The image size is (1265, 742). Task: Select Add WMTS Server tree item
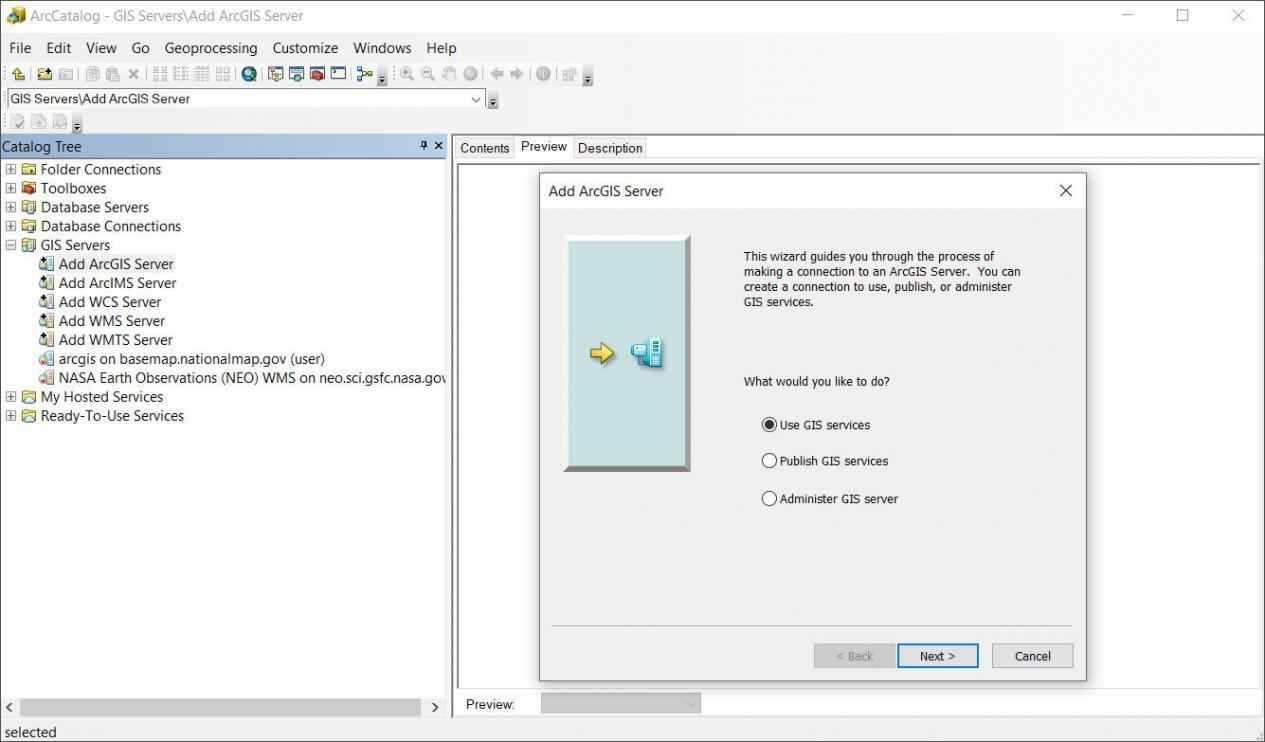(106, 340)
